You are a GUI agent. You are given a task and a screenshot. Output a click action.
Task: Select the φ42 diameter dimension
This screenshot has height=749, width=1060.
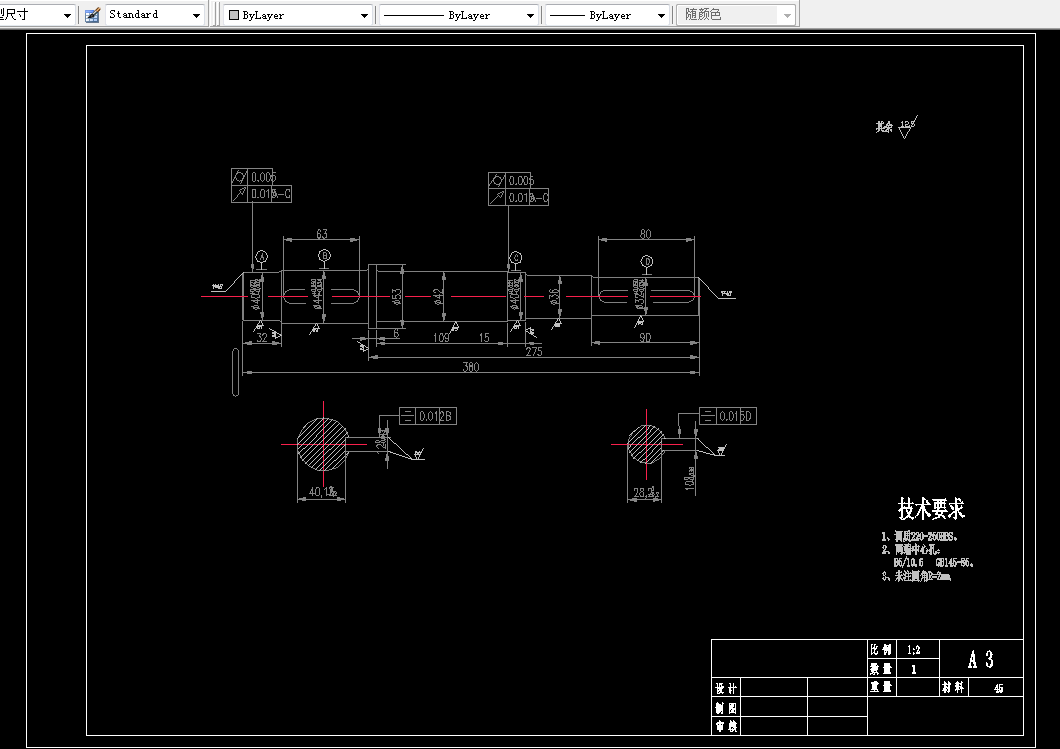438,297
